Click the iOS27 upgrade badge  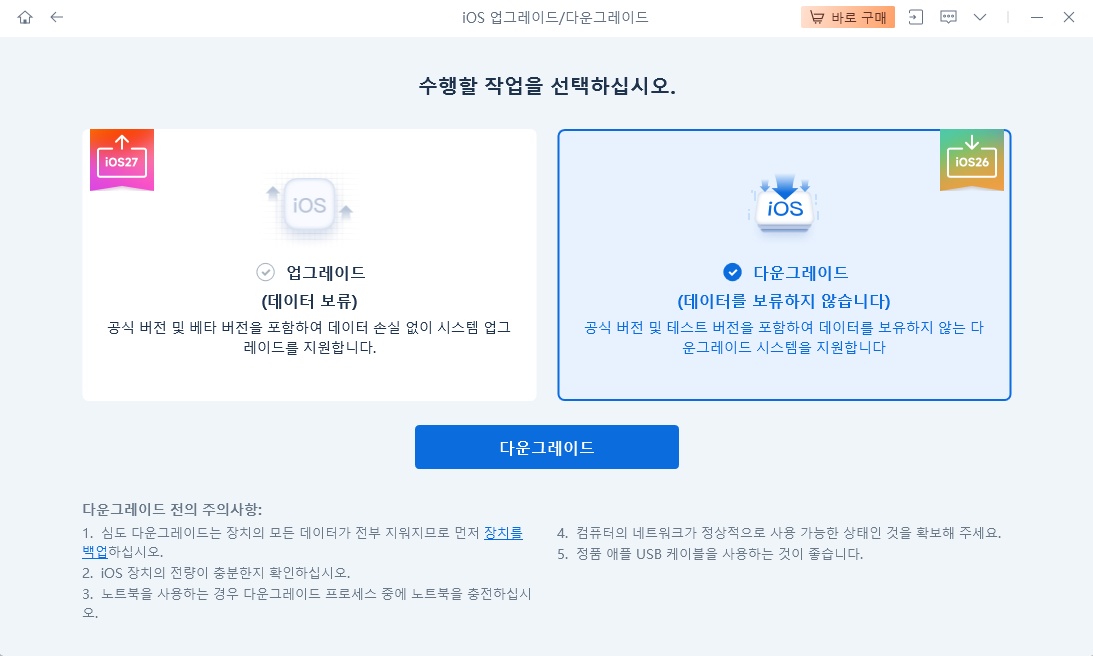pyautogui.click(x=122, y=159)
